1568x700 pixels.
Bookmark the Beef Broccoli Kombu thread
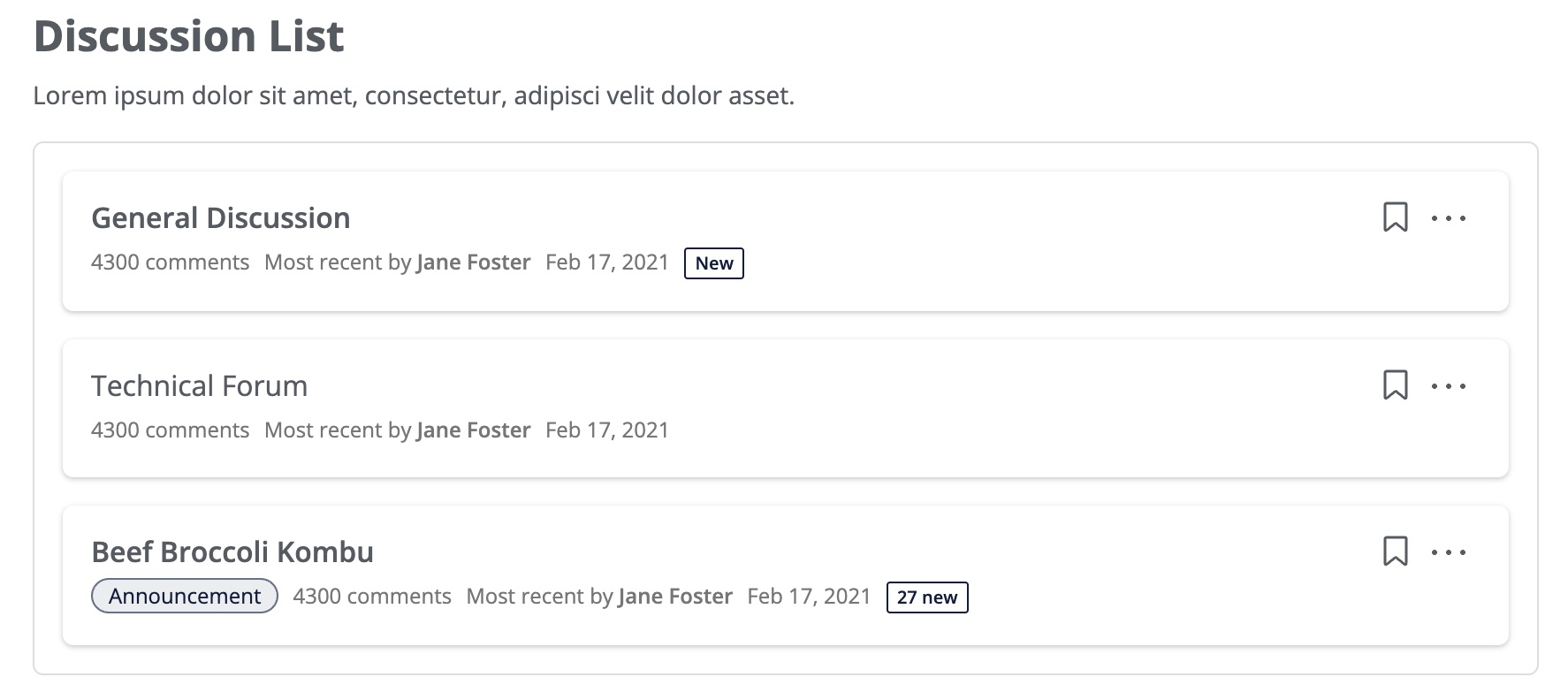click(1395, 551)
